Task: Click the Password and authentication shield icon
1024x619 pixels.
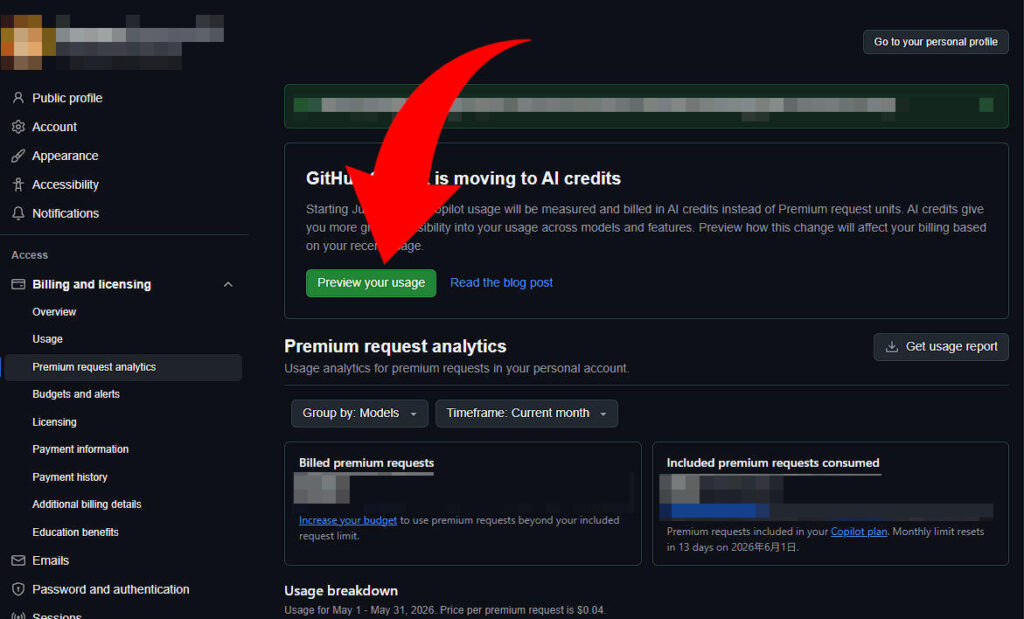Action: pyautogui.click(x=18, y=589)
